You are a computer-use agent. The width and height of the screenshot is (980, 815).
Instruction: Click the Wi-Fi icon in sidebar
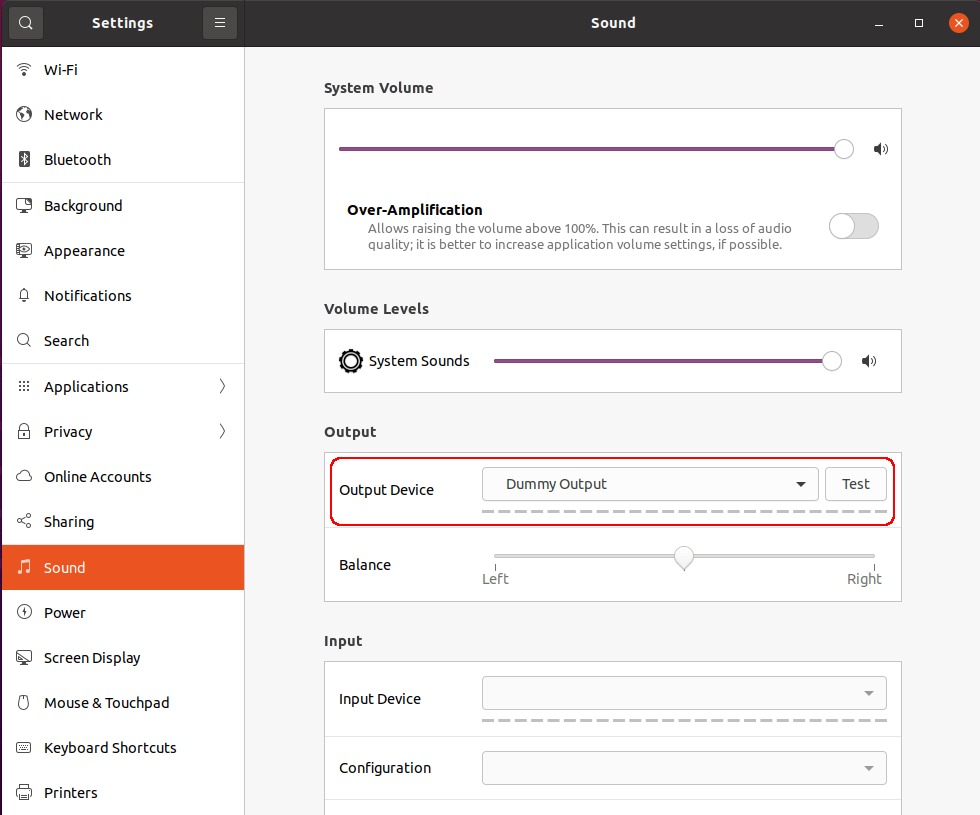click(25, 70)
